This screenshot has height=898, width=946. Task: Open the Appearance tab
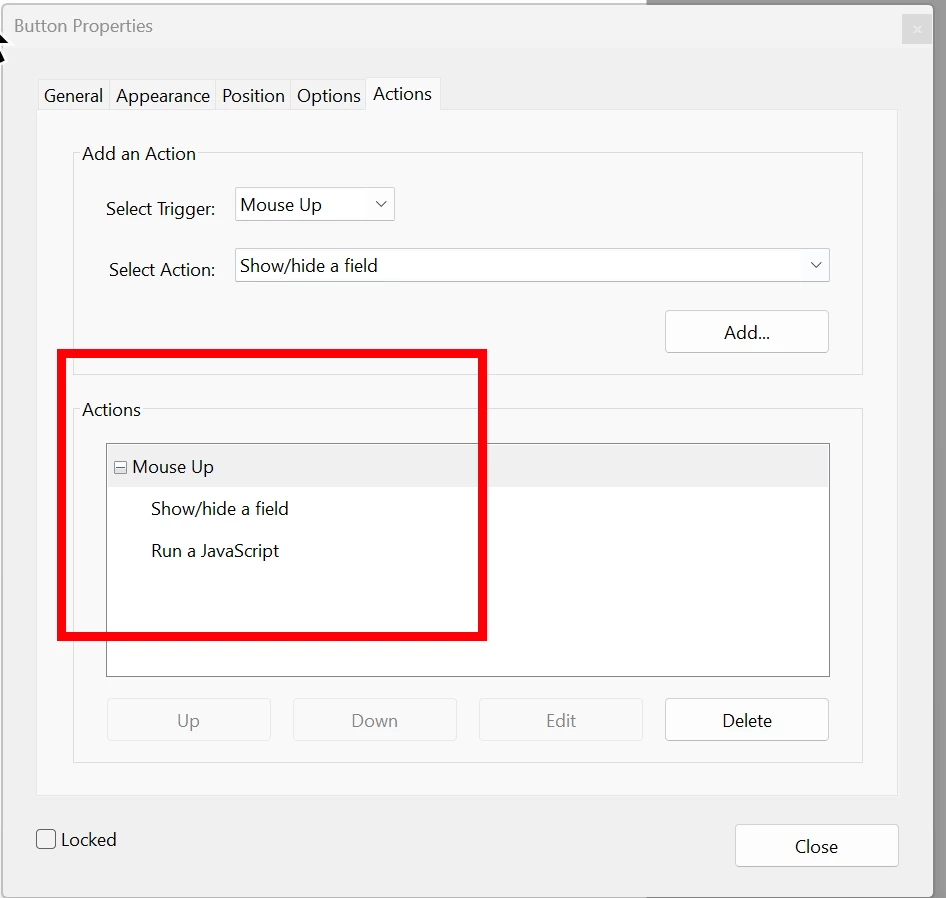(163, 95)
